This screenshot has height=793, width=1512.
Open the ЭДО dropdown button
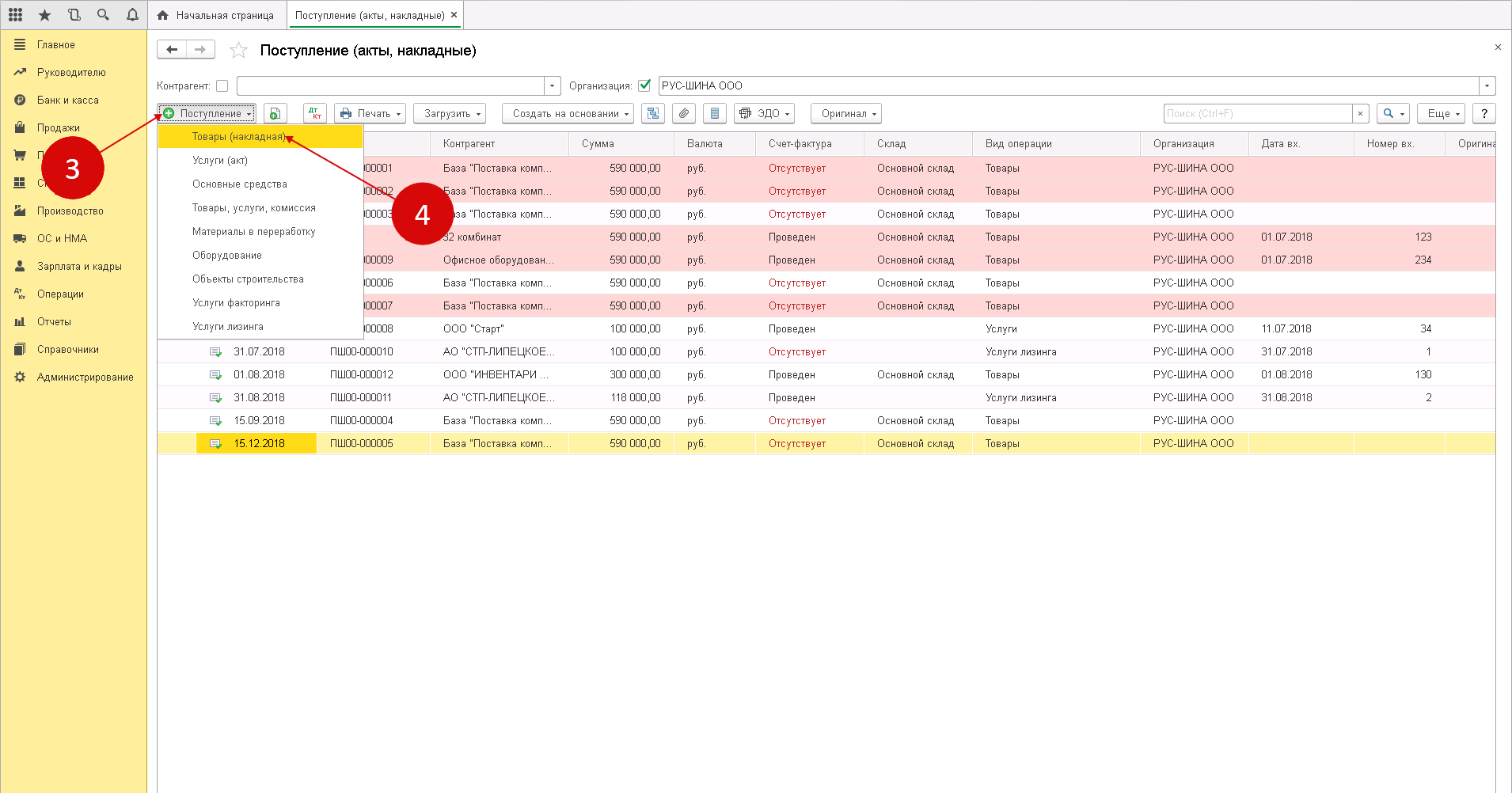pyautogui.click(x=764, y=114)
